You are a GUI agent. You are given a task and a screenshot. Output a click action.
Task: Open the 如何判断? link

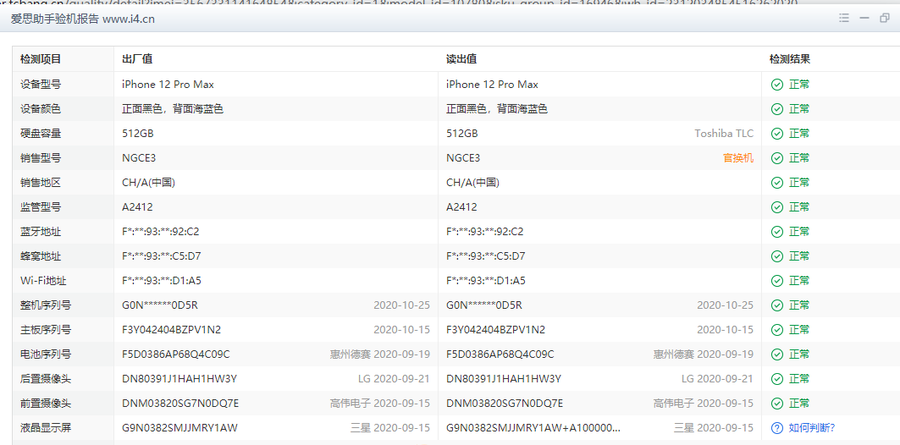[x=812, y=428]
